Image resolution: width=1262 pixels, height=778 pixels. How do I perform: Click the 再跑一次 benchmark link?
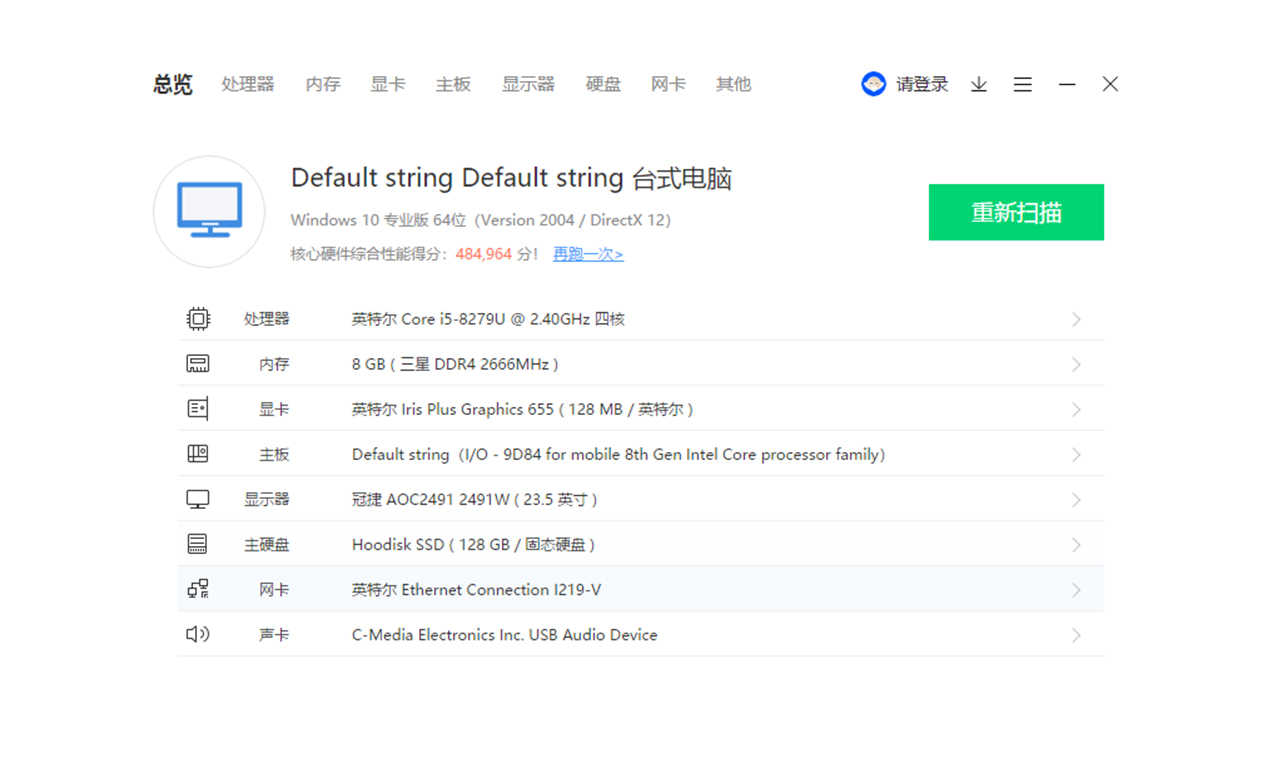(x=588, y=254)
